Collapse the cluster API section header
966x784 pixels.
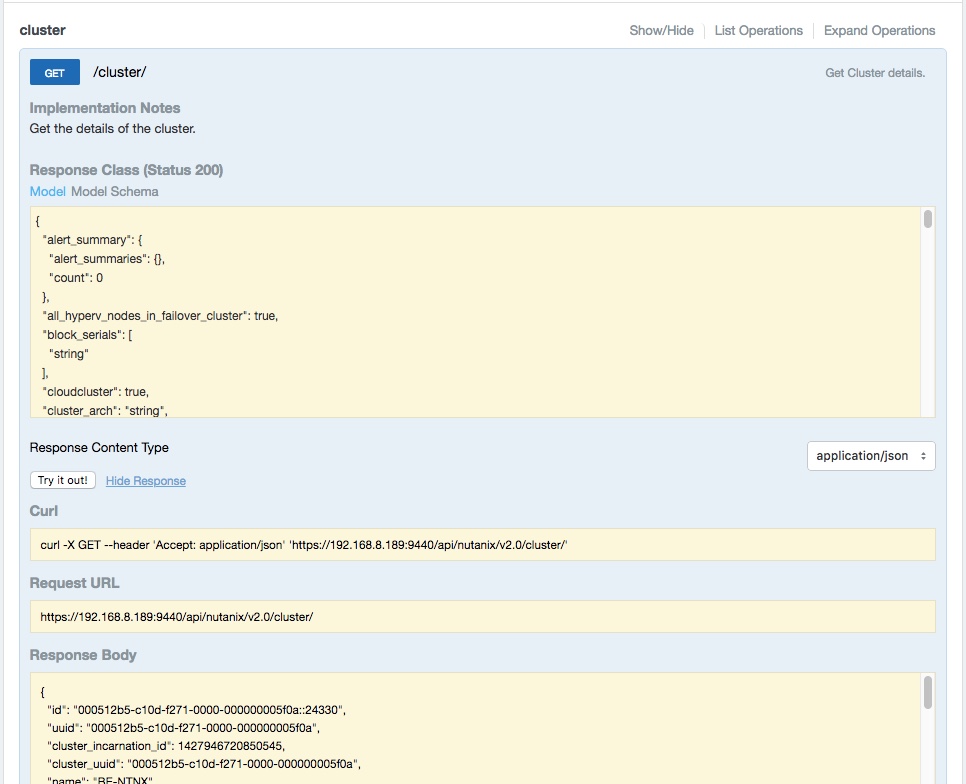(42, 30)
